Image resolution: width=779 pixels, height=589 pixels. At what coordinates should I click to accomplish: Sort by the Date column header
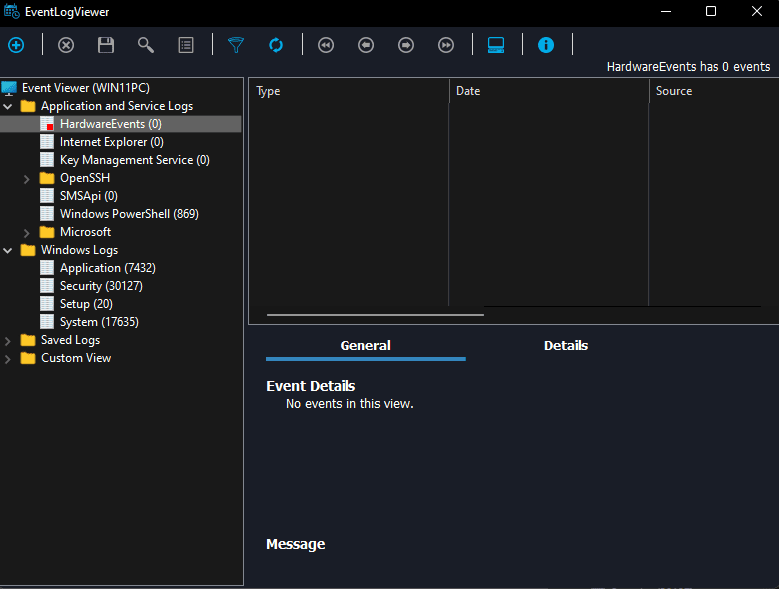coord(468,91)
